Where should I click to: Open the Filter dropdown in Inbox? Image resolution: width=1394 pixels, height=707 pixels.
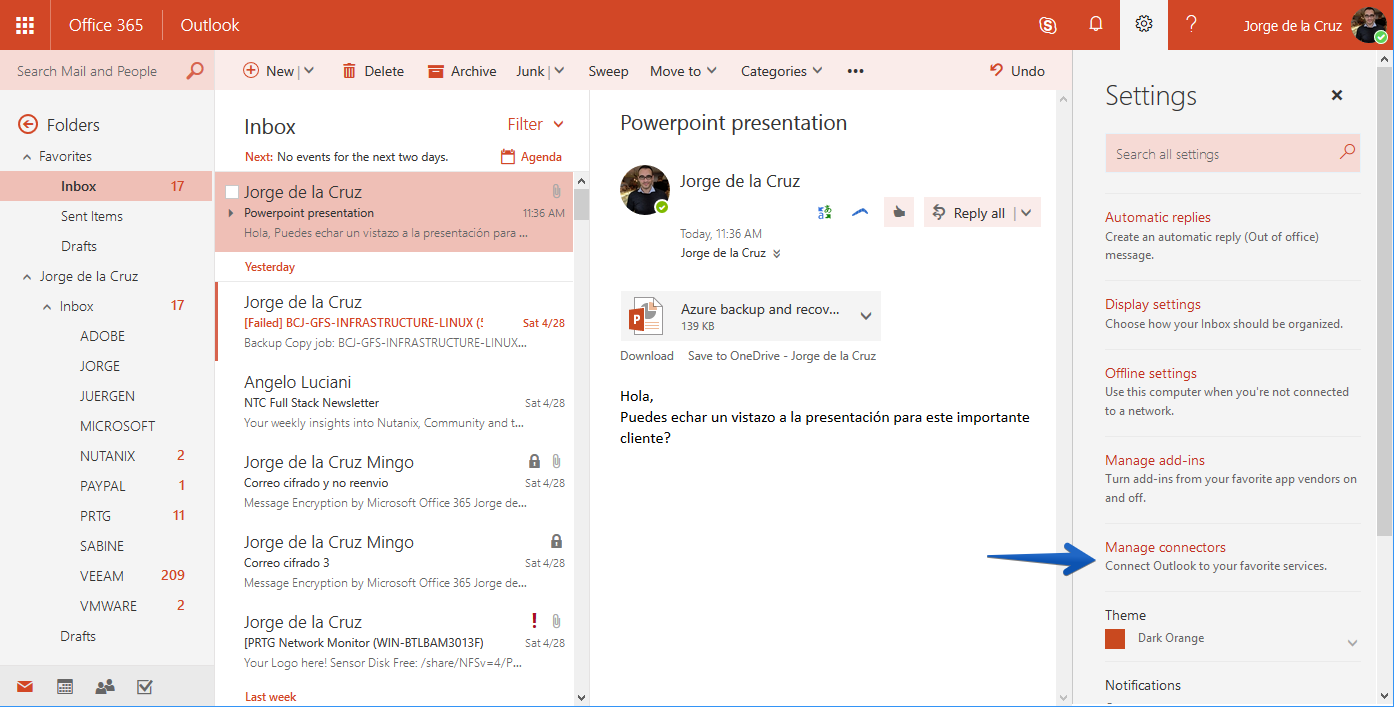pos(536,125)
